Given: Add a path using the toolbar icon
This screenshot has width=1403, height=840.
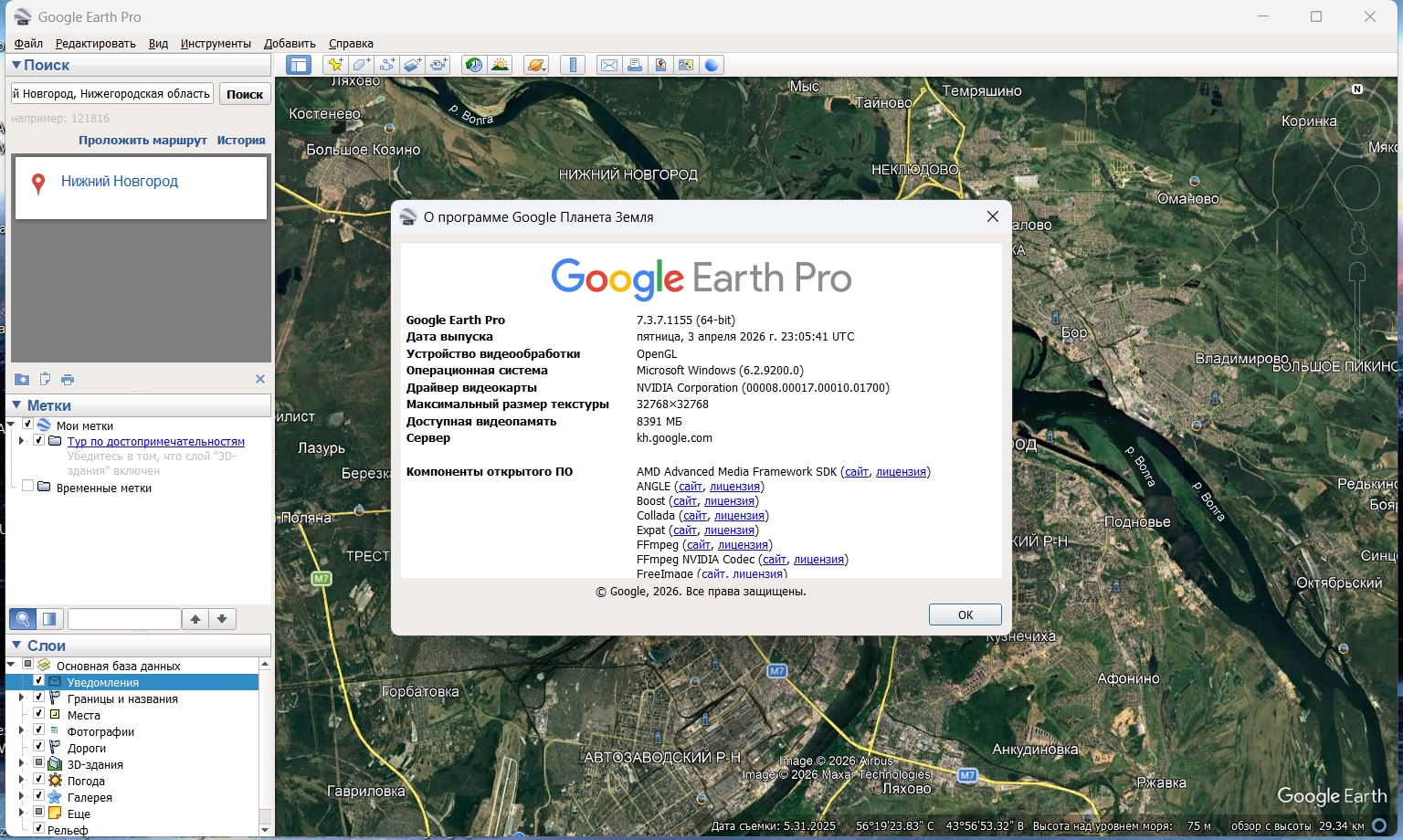Looking at the screenshot, I should pyautogui.click(x=387, y=65).
